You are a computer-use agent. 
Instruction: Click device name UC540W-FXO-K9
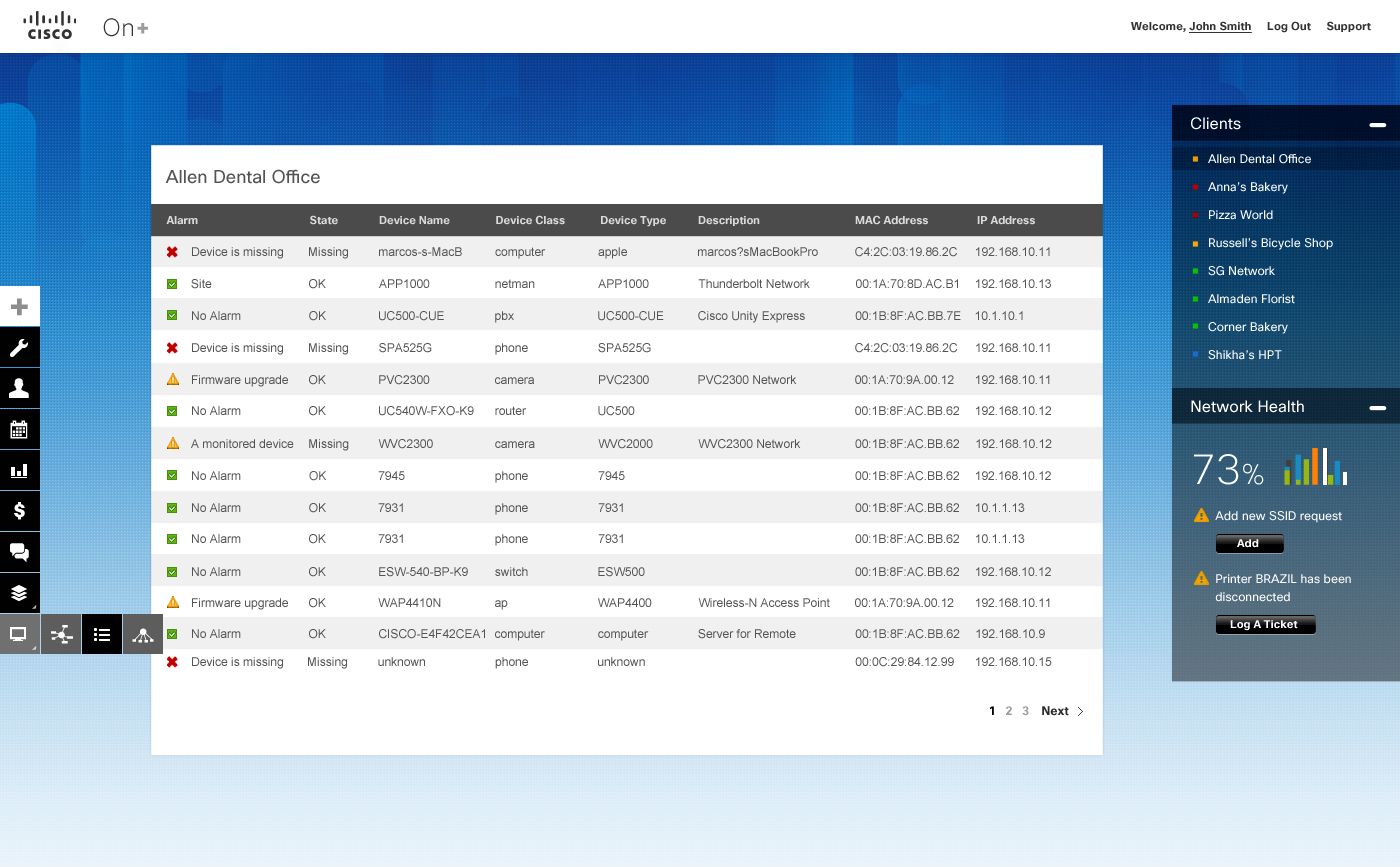426,411
